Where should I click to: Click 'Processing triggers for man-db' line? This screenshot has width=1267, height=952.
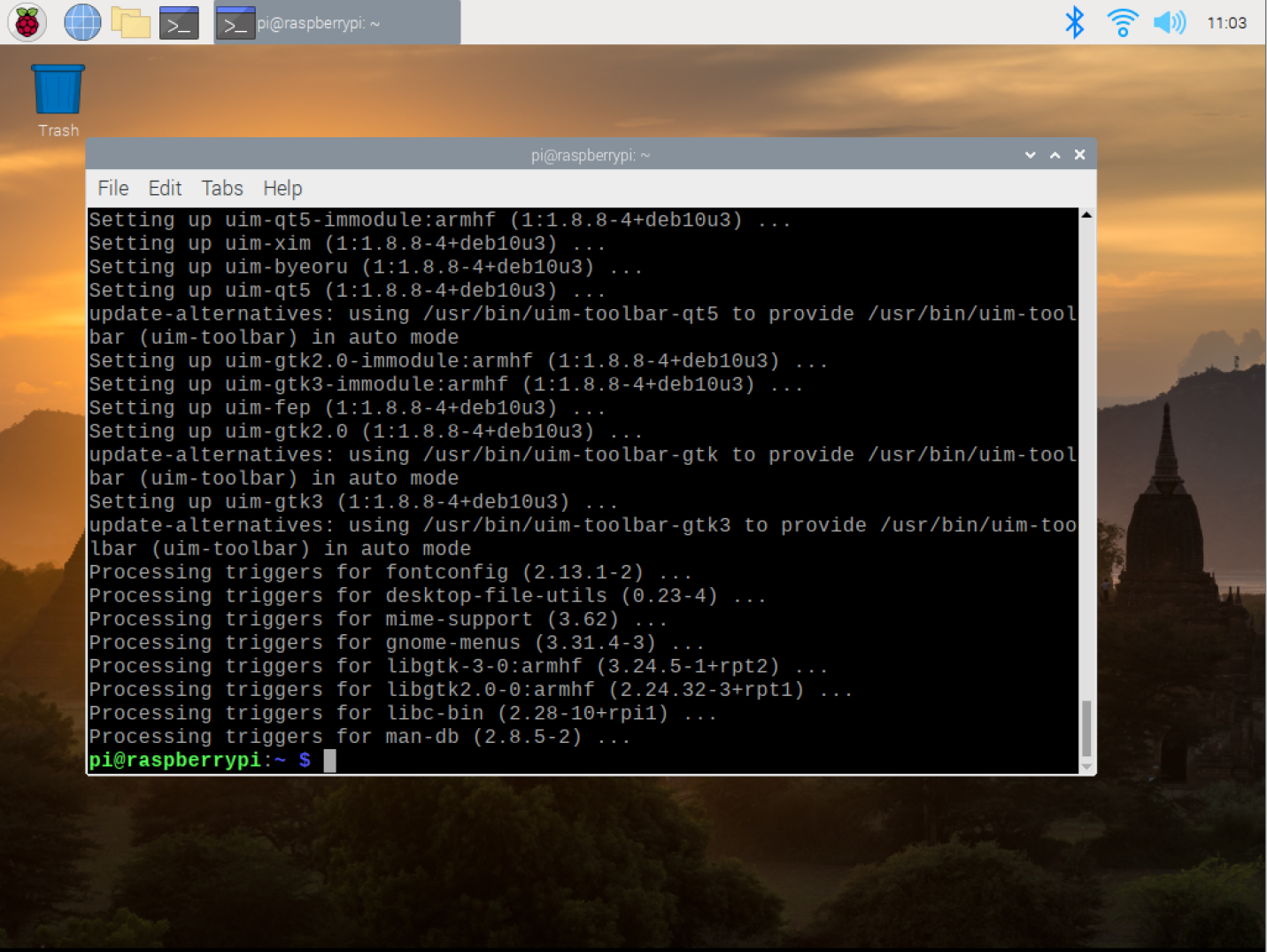tap(359, 736)
